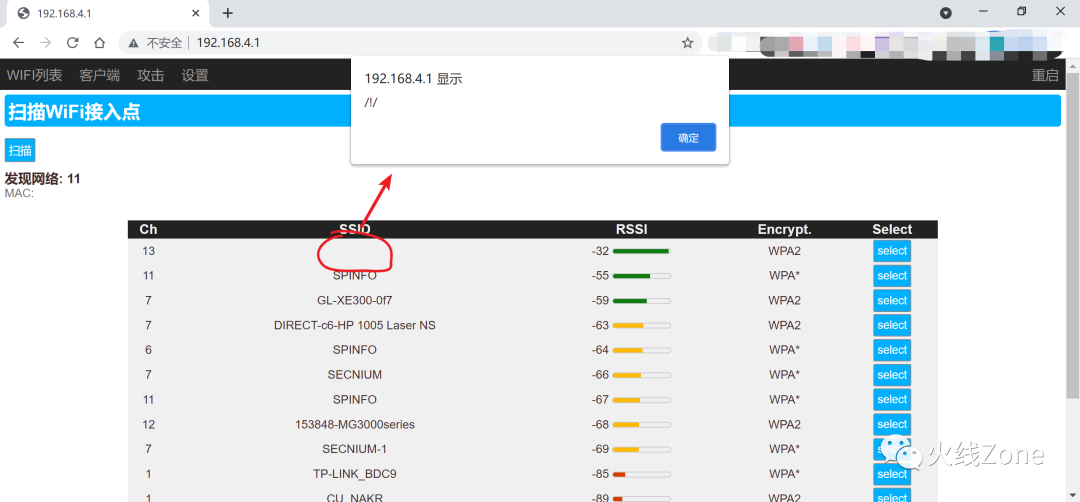
Task: Bookmark this page with the star icon
Action: coord(687,43)
